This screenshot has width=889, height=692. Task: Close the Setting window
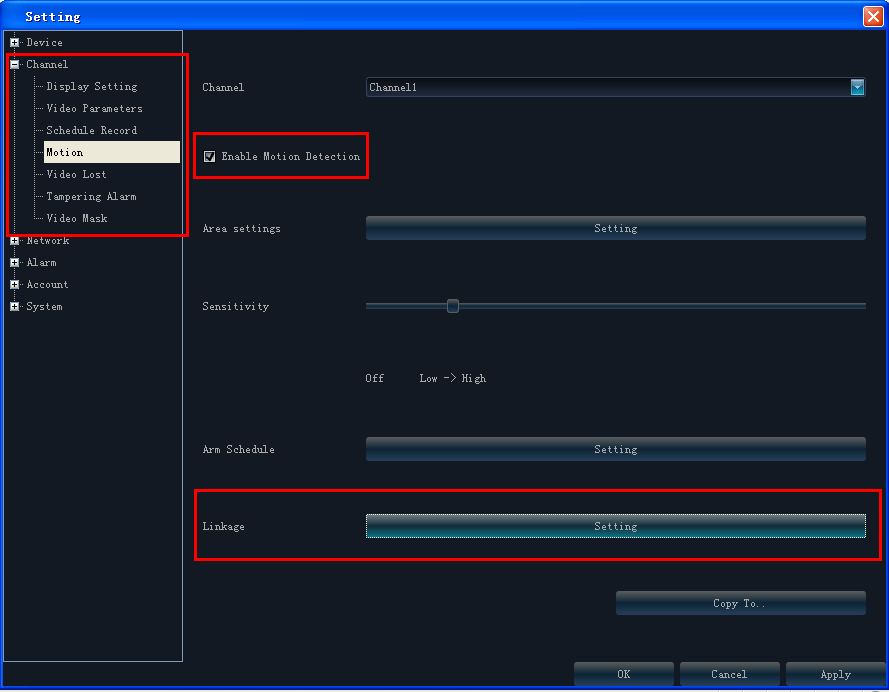(x=873, y=16)
